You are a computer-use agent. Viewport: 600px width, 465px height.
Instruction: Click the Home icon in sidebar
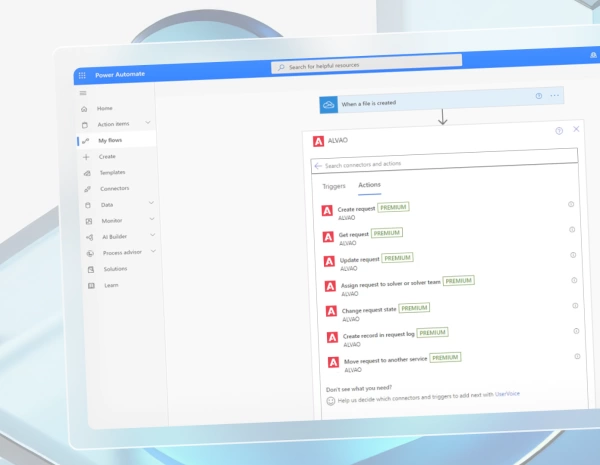pos(86,108)
